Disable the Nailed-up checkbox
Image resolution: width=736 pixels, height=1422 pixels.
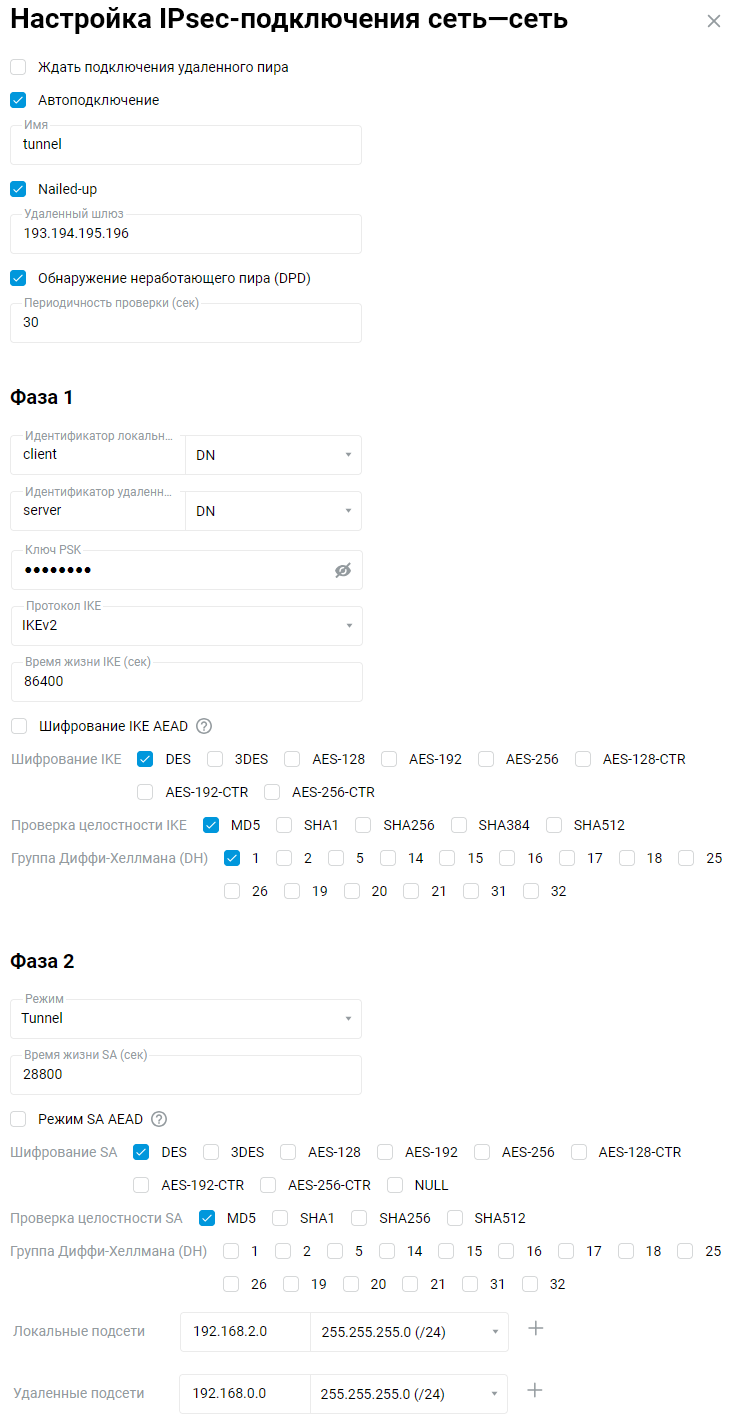(x=18, y=189)
